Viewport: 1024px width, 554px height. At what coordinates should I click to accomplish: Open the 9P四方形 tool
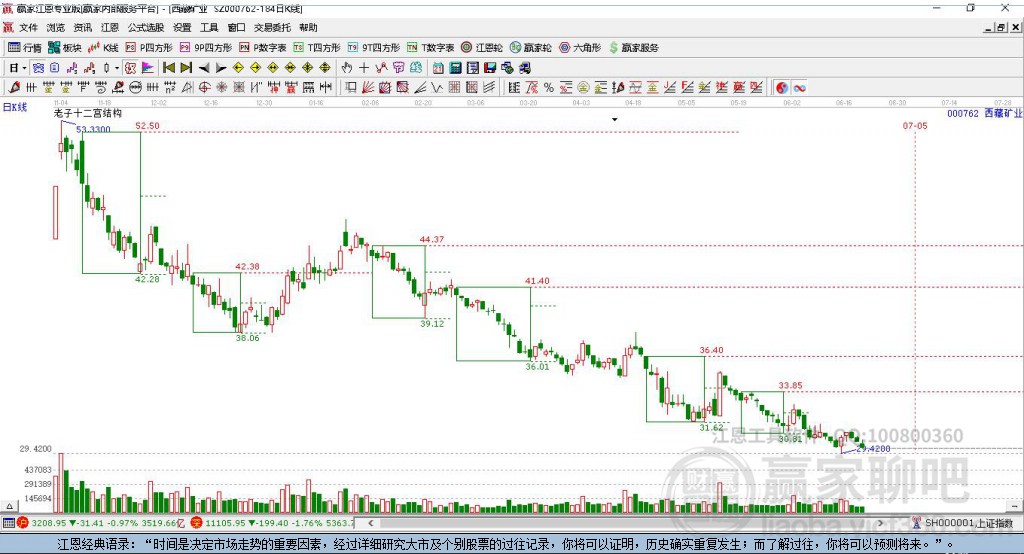click(206, 48)
